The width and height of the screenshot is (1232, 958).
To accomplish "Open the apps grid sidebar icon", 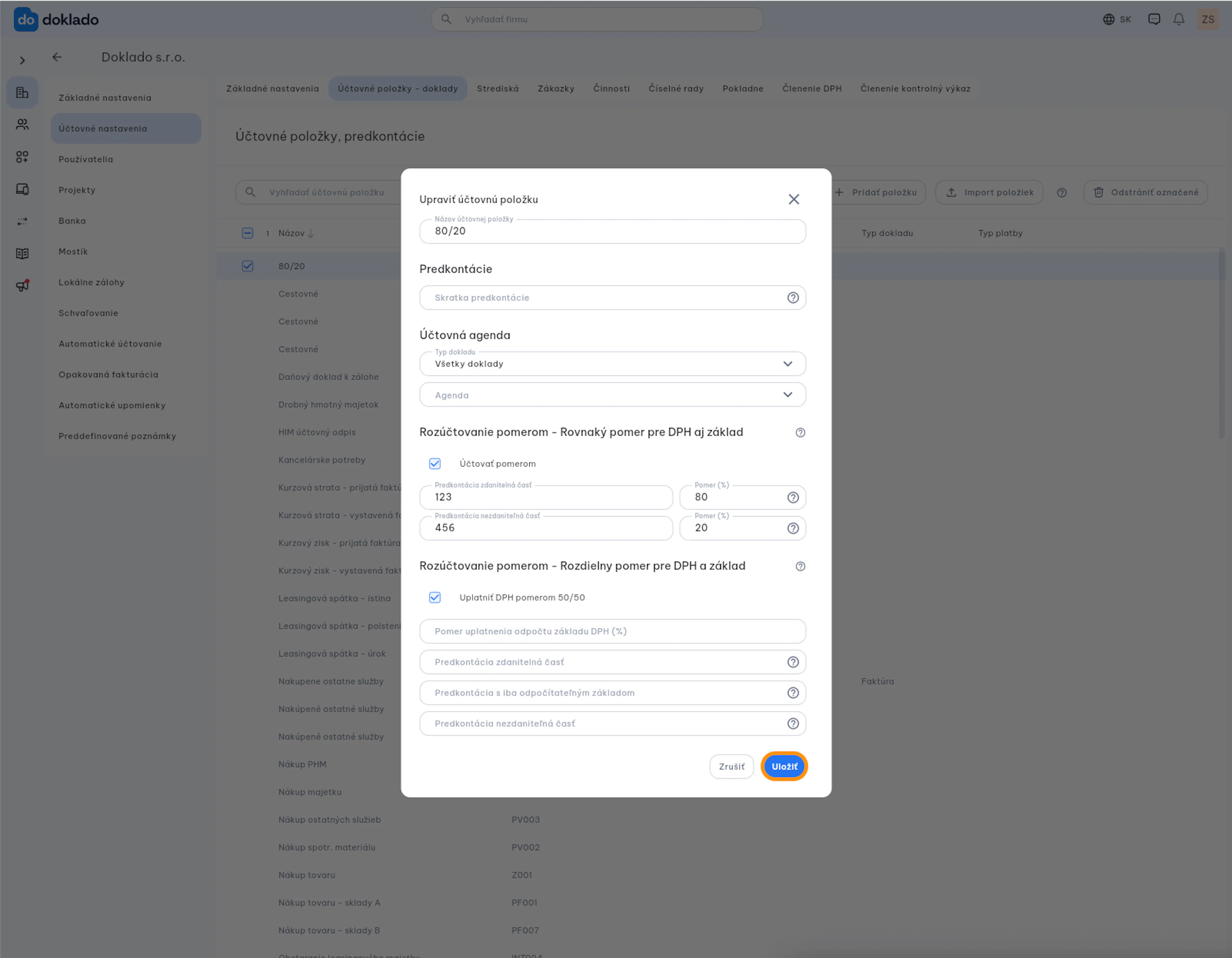I will (x=22, y=157).
